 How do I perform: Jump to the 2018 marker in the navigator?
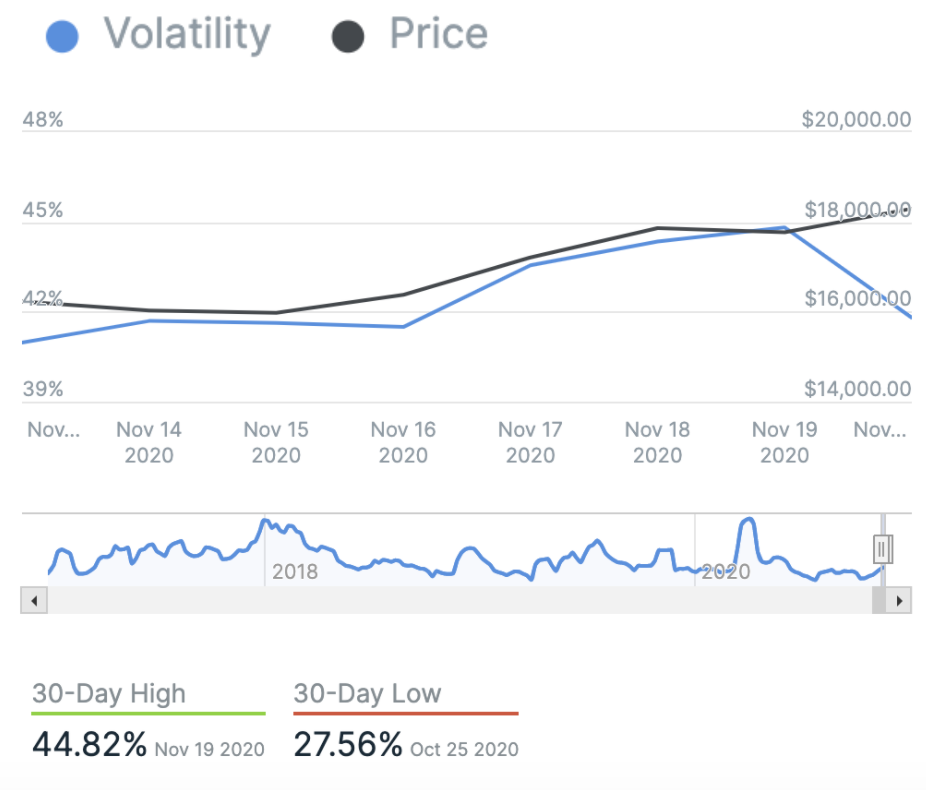coord(295,572)
